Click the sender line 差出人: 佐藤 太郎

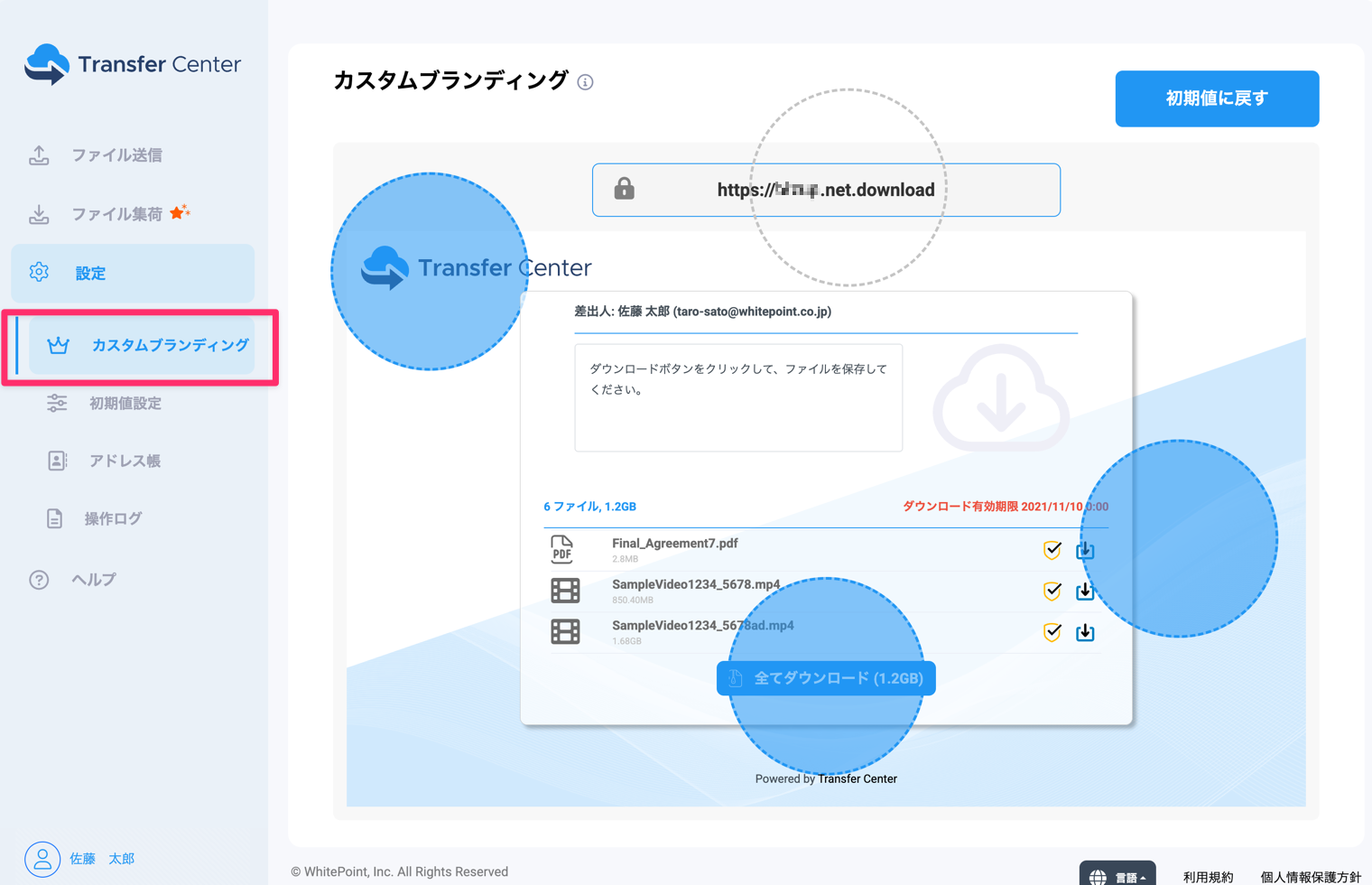pyautogui.click(x=703, y=312)
